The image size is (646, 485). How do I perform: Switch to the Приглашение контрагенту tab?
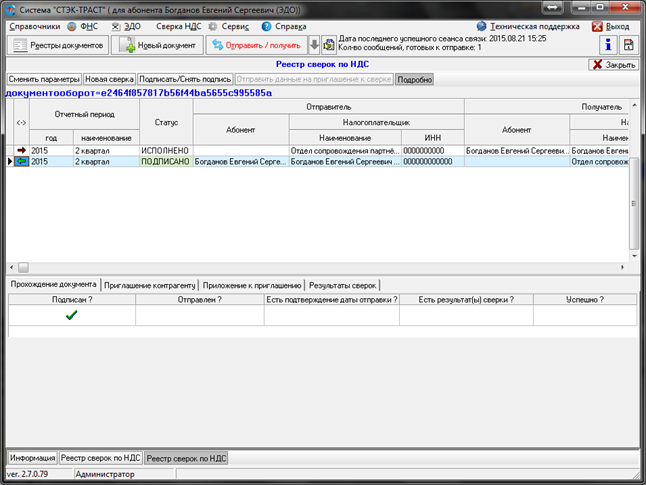point(149,285)
